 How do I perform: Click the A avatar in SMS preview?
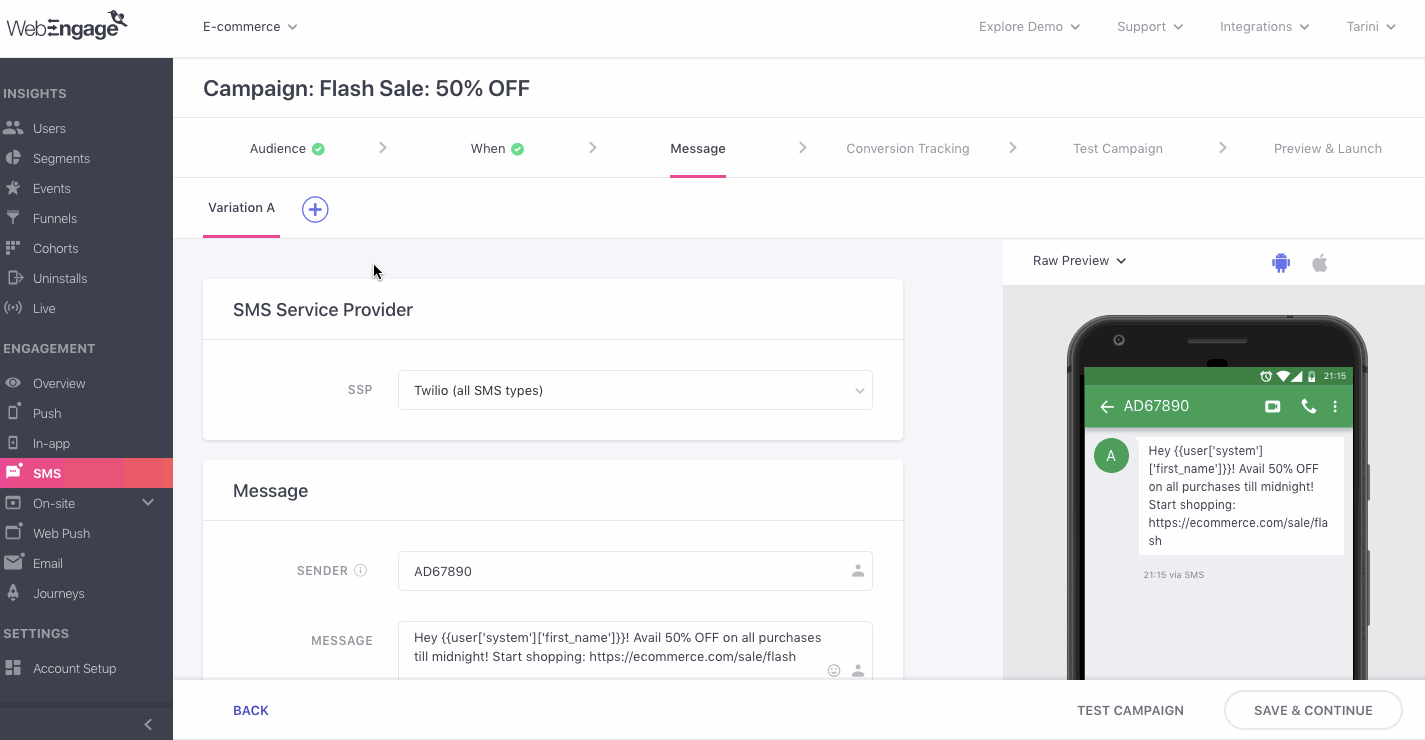[x=1111, y=456]
